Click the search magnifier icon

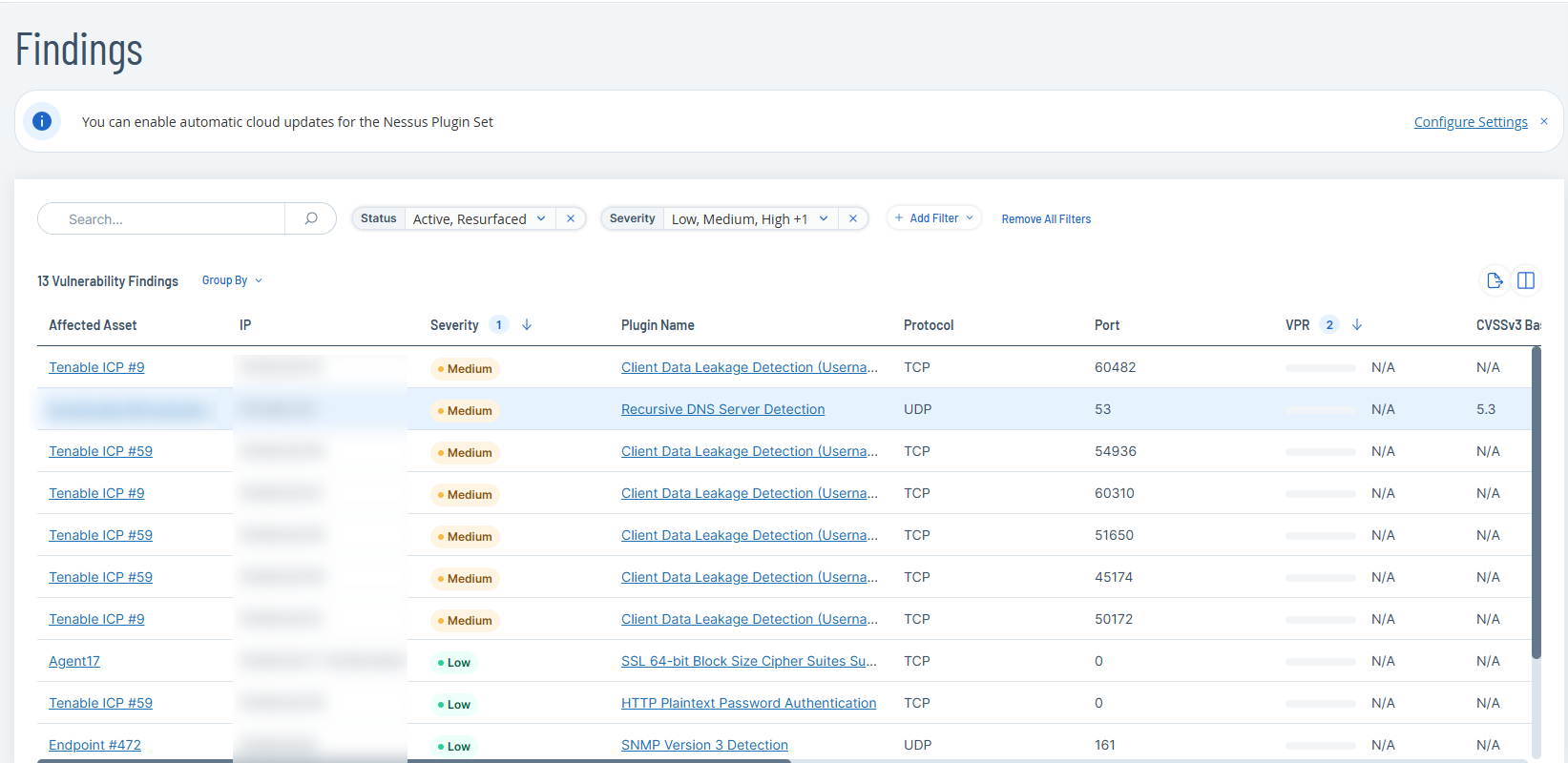(310, 218)
